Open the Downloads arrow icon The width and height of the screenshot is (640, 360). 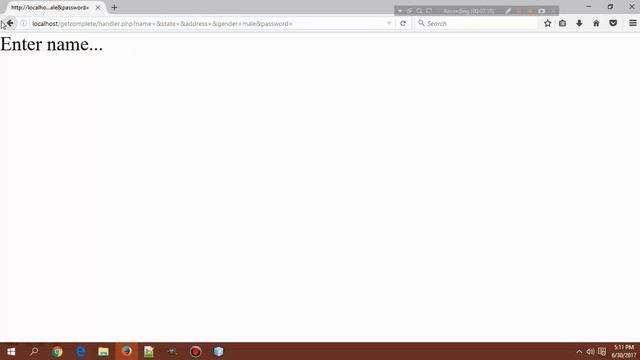tap(579, 23)
